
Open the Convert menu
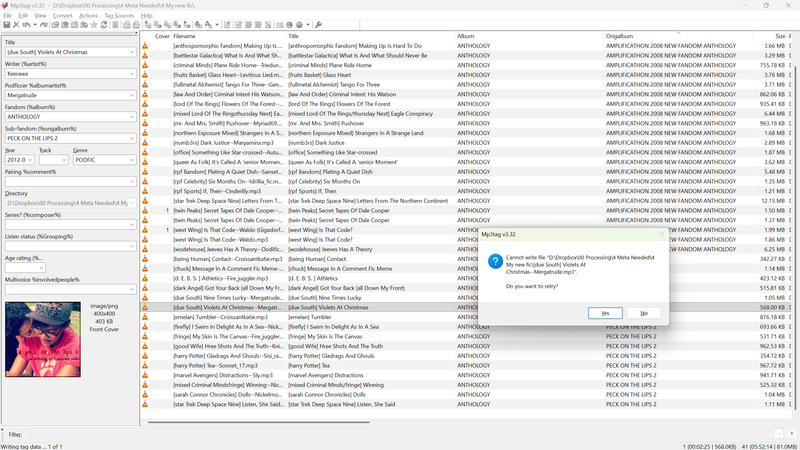pyautogui.click(x=62, y=16)
